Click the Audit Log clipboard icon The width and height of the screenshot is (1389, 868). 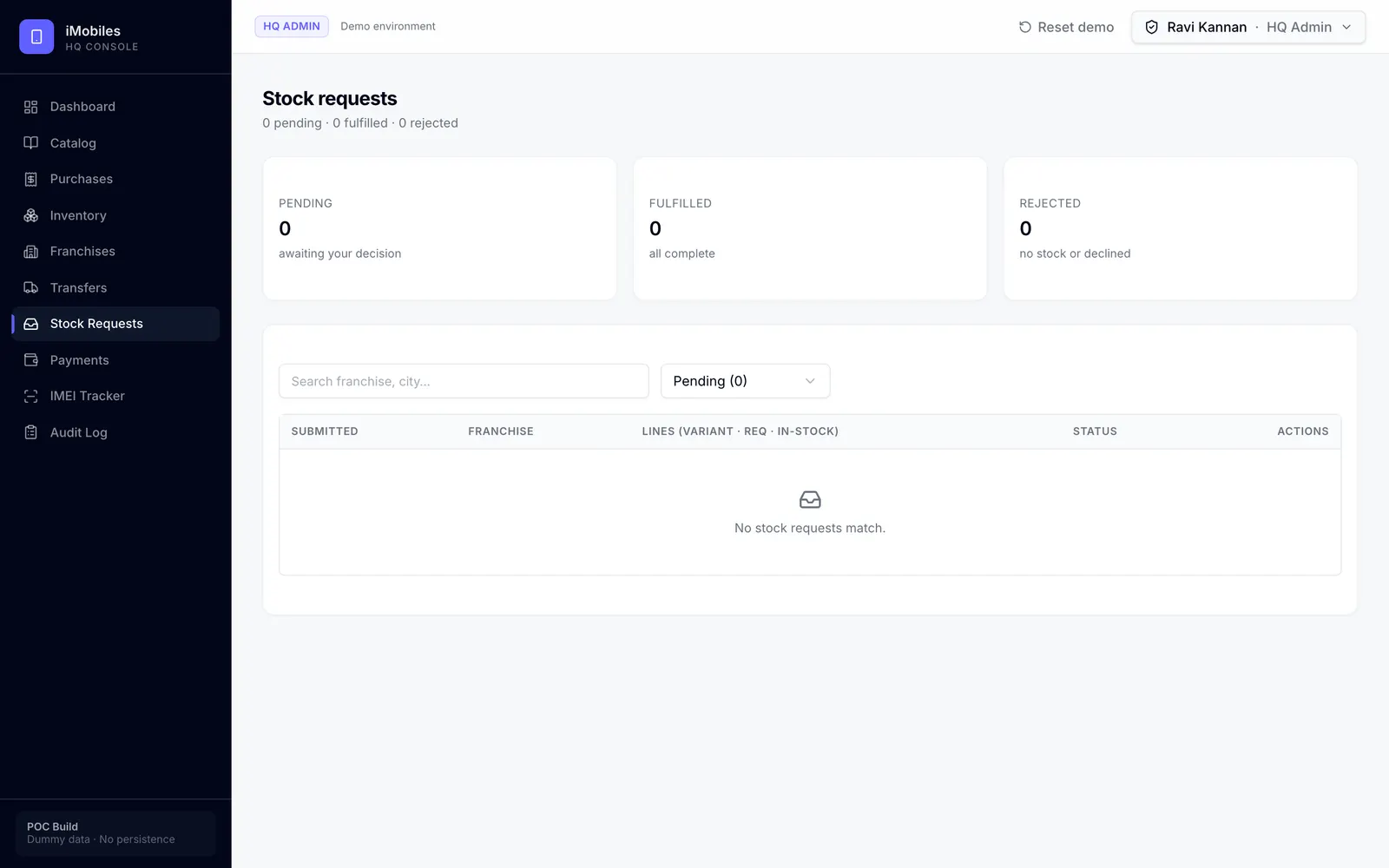[x=31, y=432]
